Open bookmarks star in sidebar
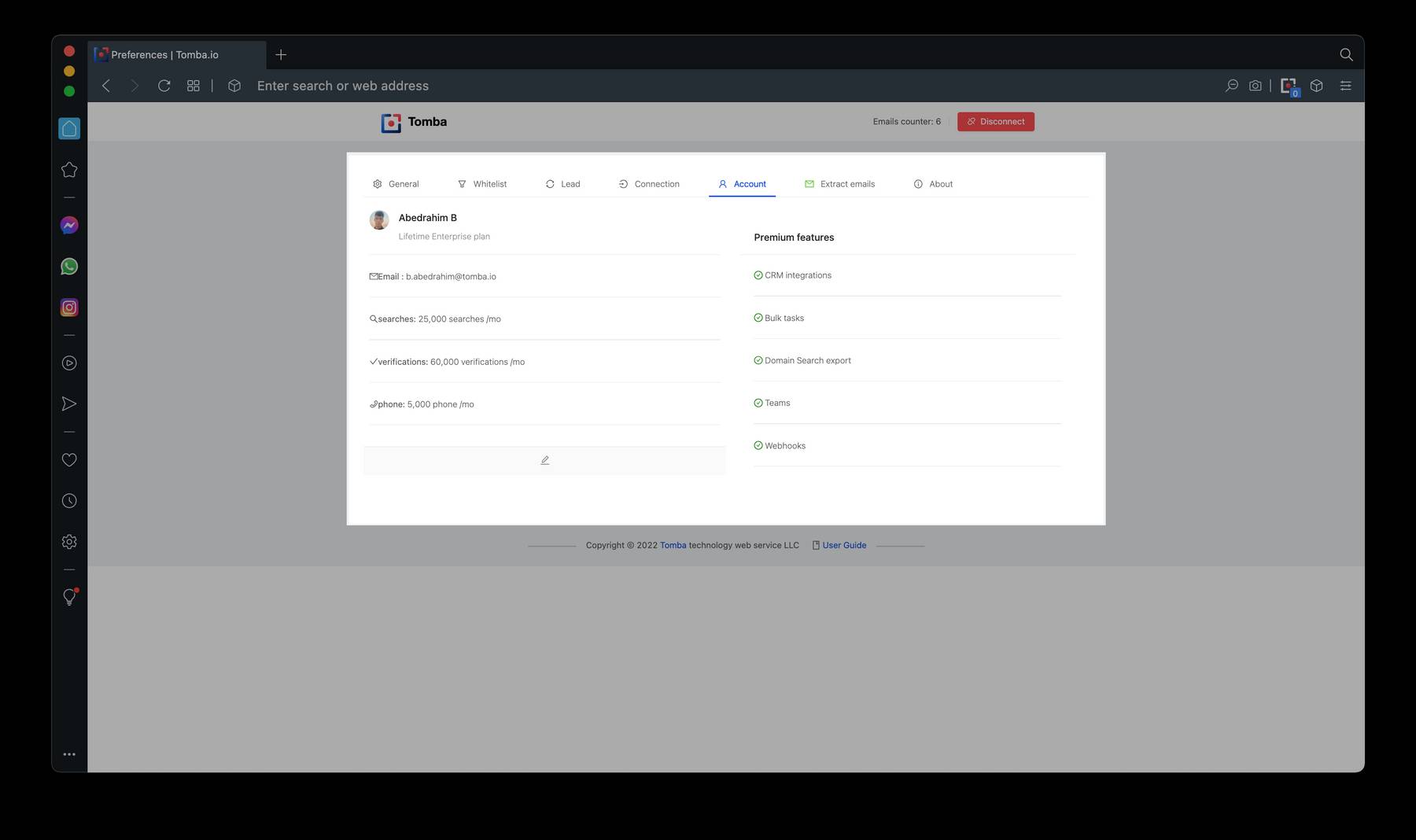Image resolution: width=1416 pixels, height=840 pixels. pos(69,169)
